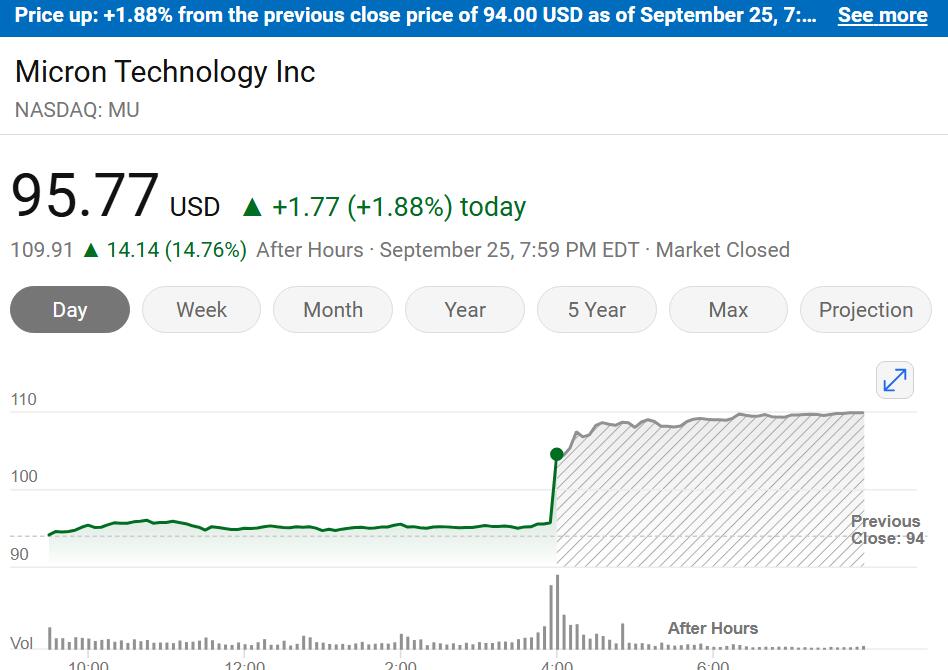Click the blue Price up banner text
Screen dimensions: 948x670
[x=415, y=15]
